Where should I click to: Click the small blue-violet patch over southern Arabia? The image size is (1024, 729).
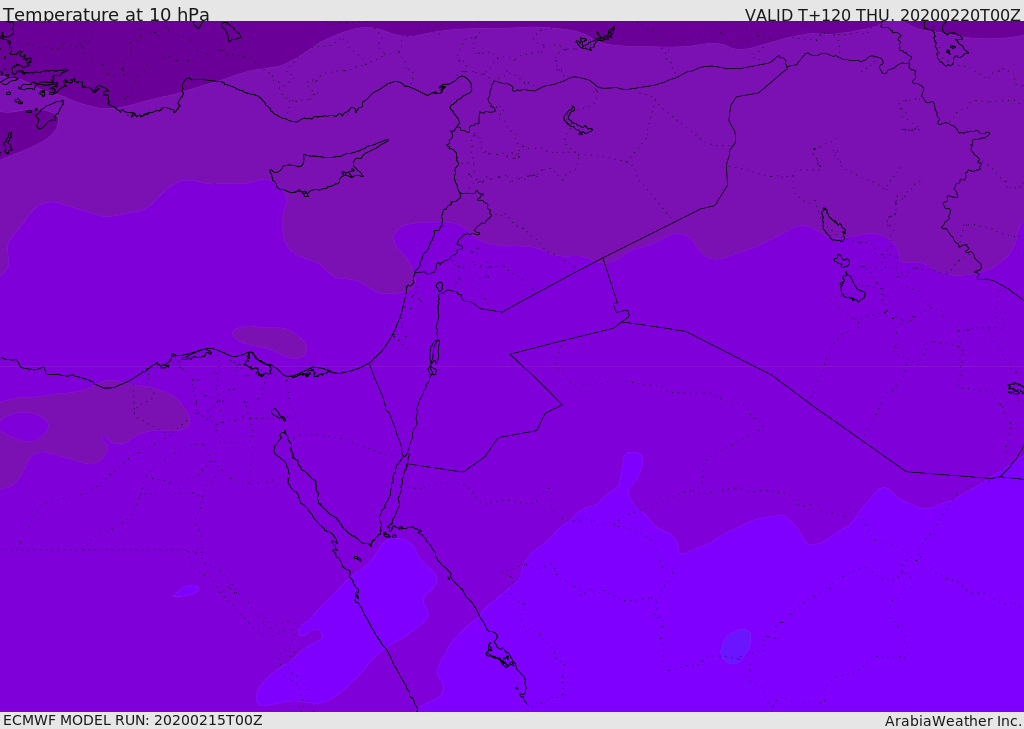pyautogui.click(x=736, y=645)
